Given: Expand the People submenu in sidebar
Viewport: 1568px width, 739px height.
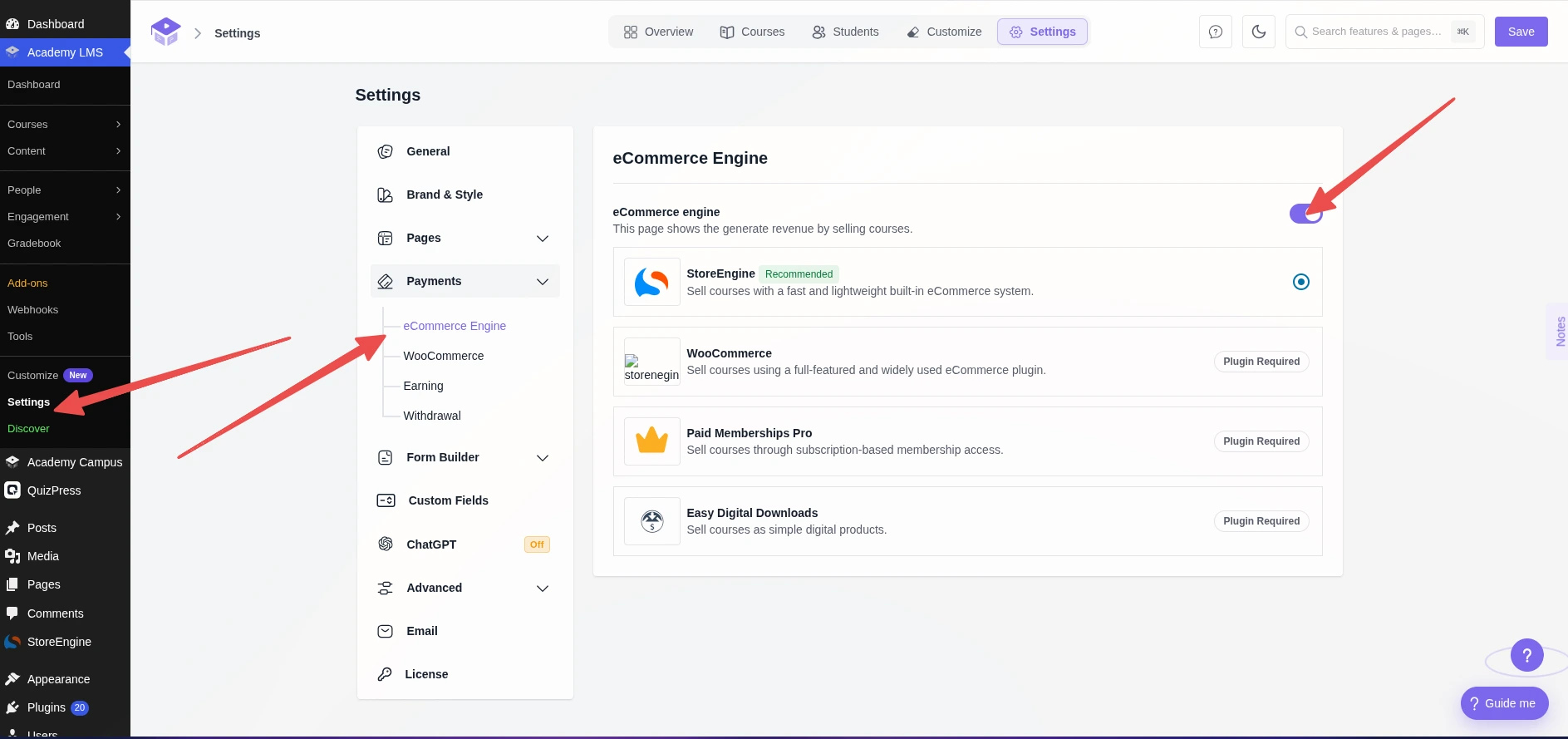Looking at the screenshot, I should pos(118,190).
